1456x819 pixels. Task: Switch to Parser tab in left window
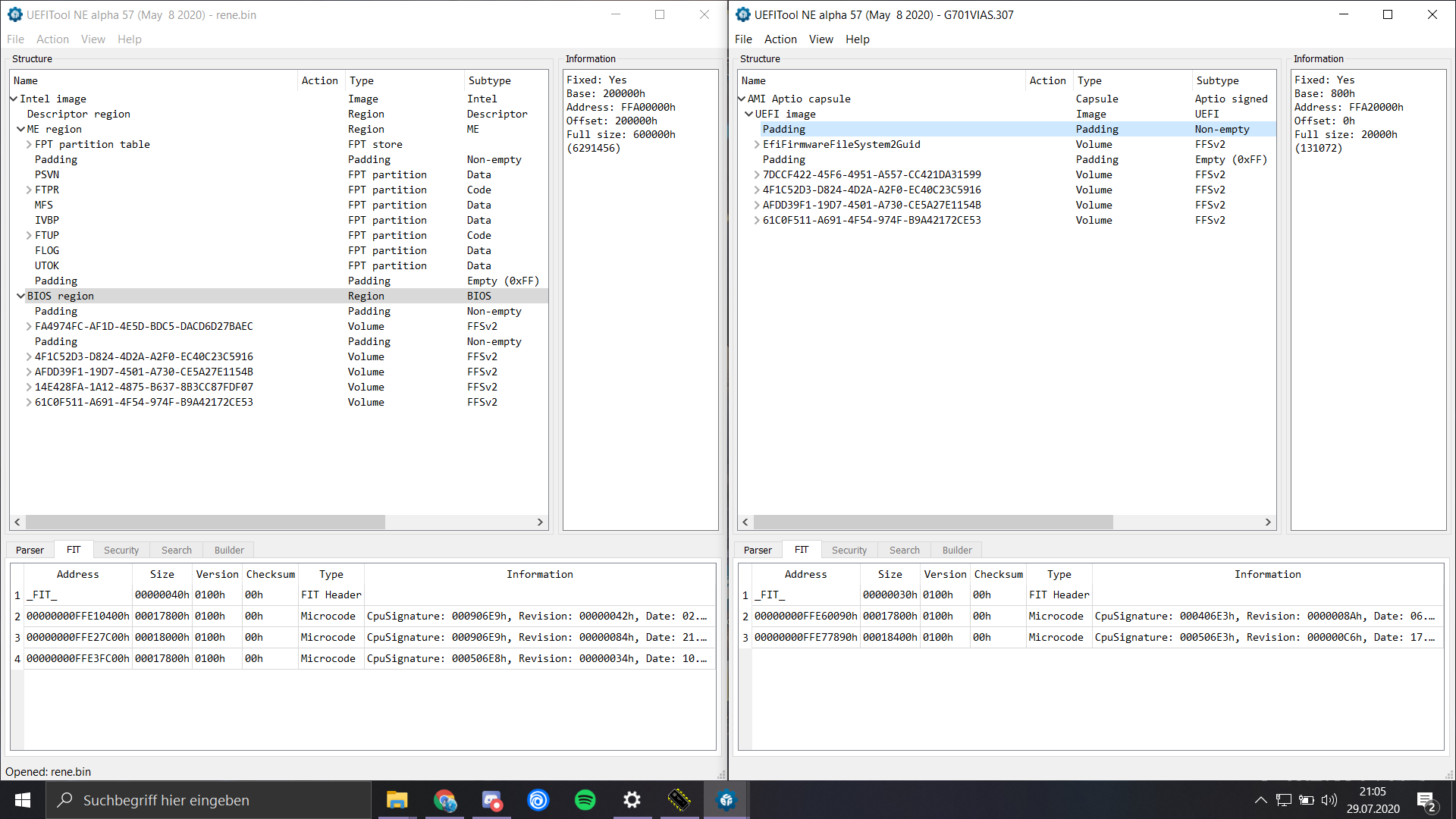30,550
